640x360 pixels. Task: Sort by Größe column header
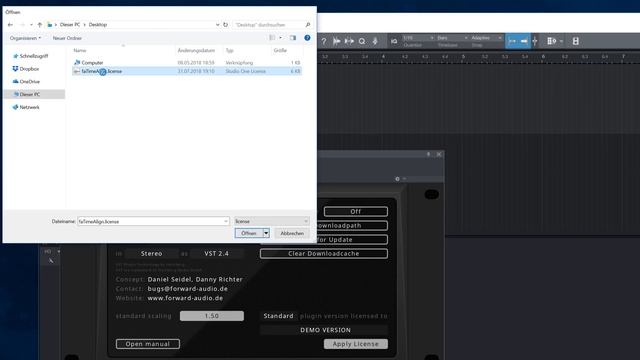280,50
